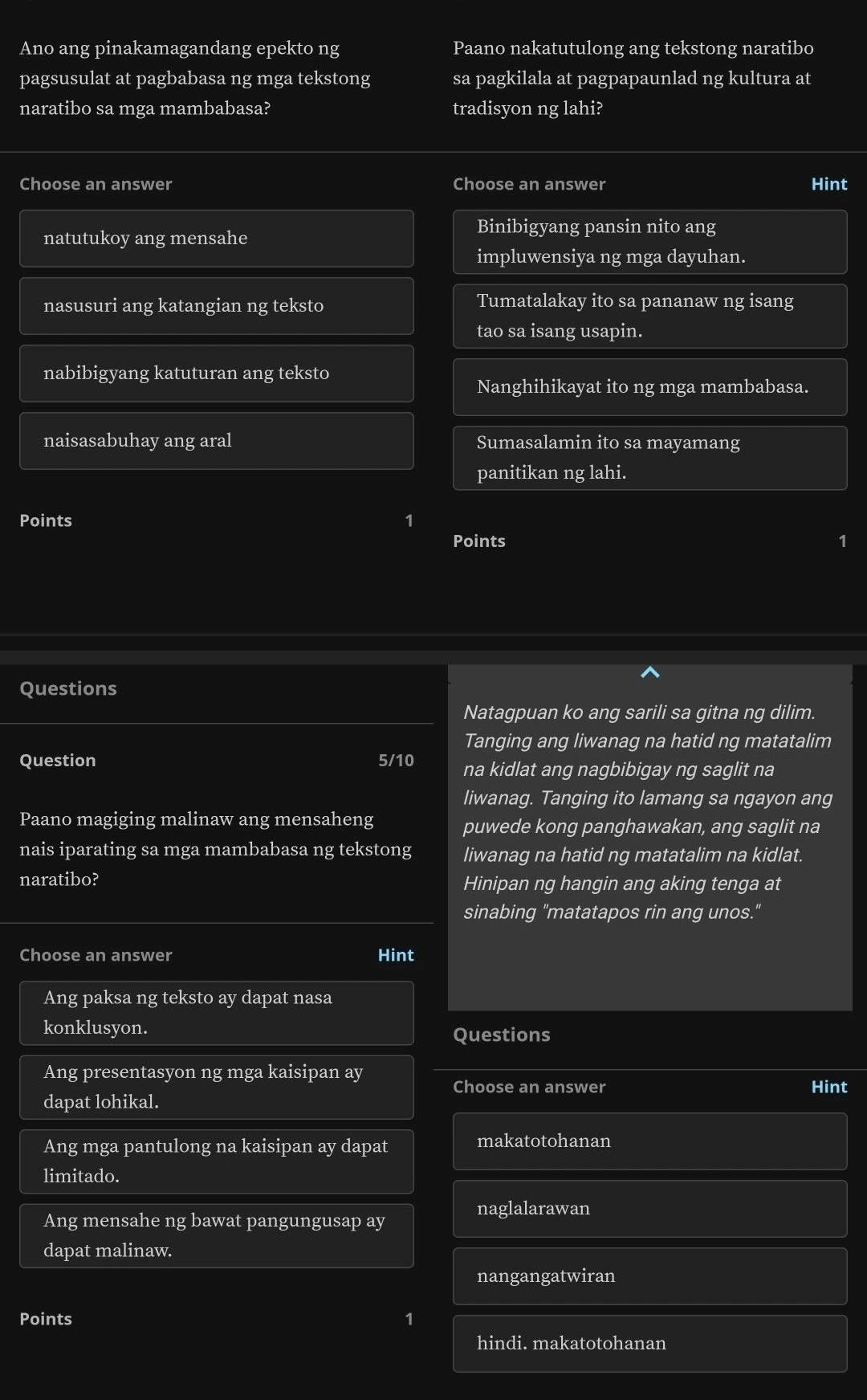Choose 'Ang presentasyon ng mga kaisipan' option
The height and width of the screenshot is (1400, 867).
click(x=217, y=1087)
